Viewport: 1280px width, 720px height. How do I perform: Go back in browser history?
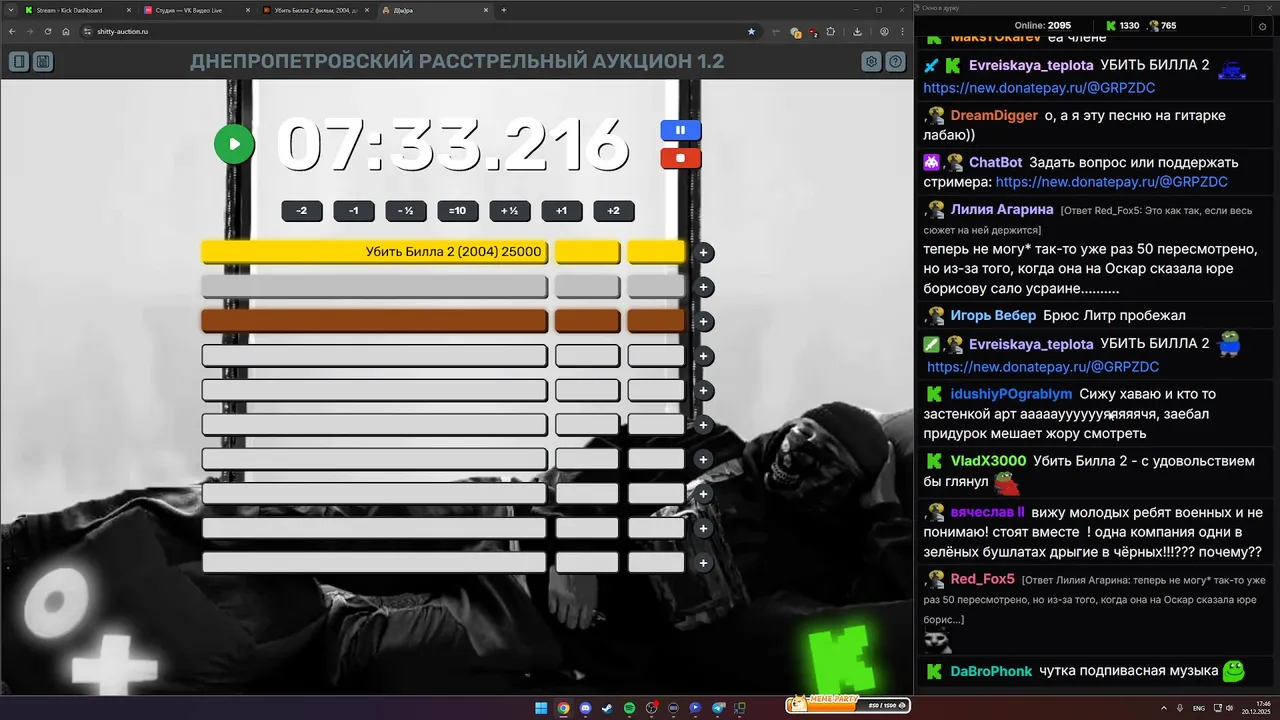pyautogui.click(x=11, y=31)
